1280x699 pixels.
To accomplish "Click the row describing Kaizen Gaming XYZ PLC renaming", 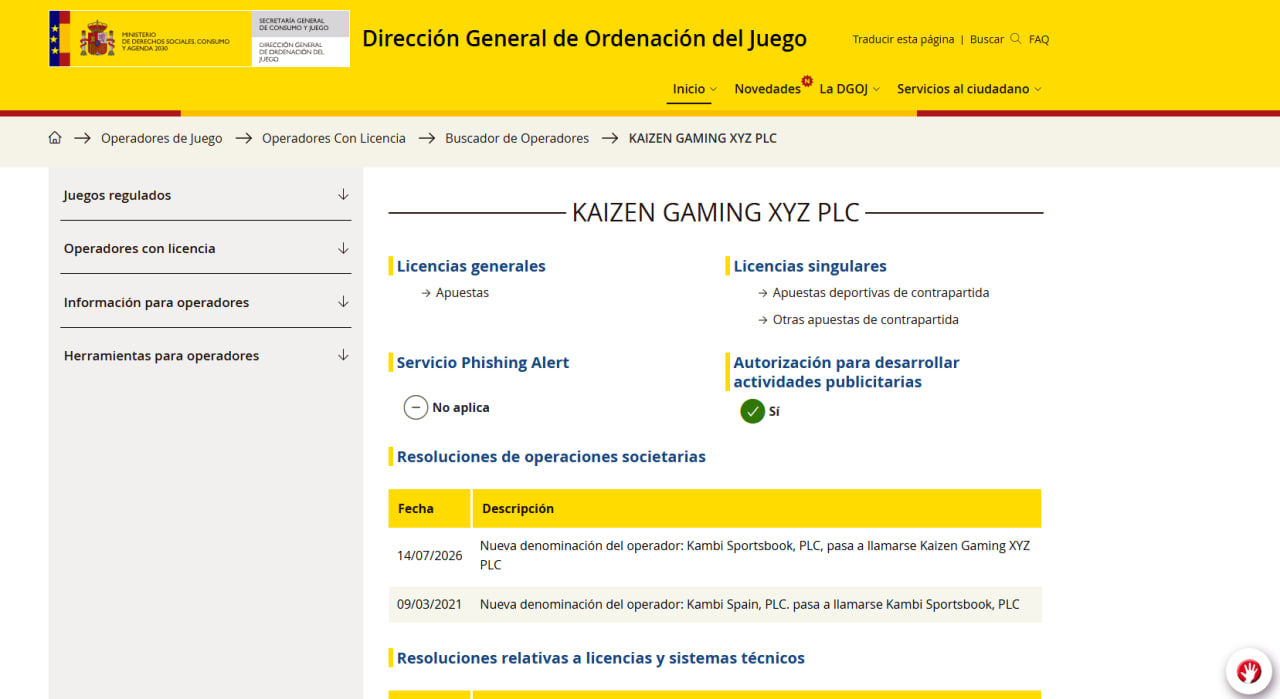I will coord(715,555).
